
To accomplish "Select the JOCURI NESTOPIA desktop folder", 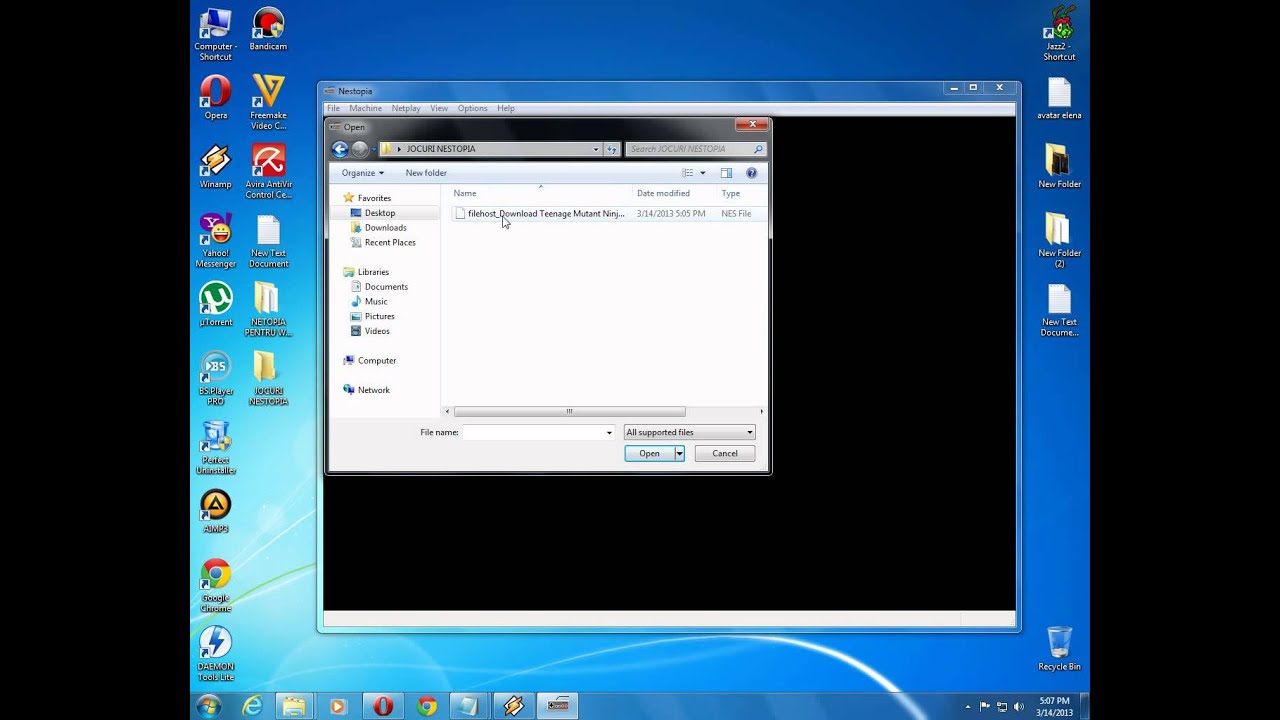I will pyautogui.click(x=268, y=379).
